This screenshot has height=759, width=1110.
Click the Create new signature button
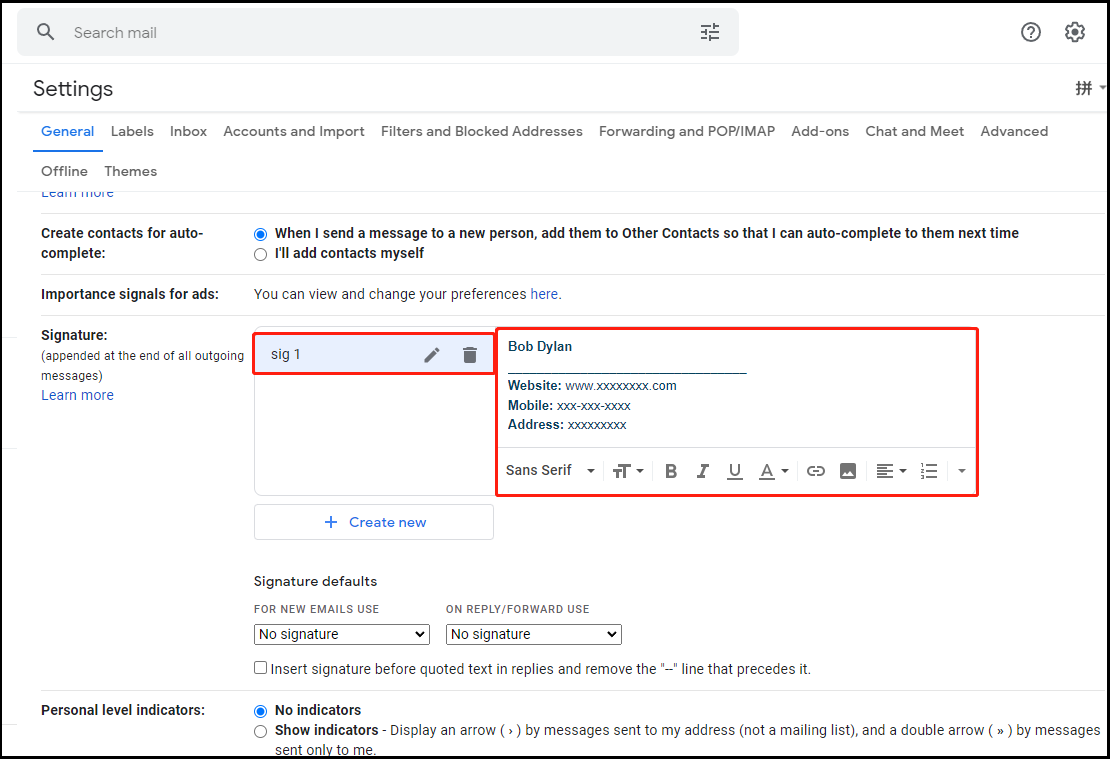pos(374,522)
